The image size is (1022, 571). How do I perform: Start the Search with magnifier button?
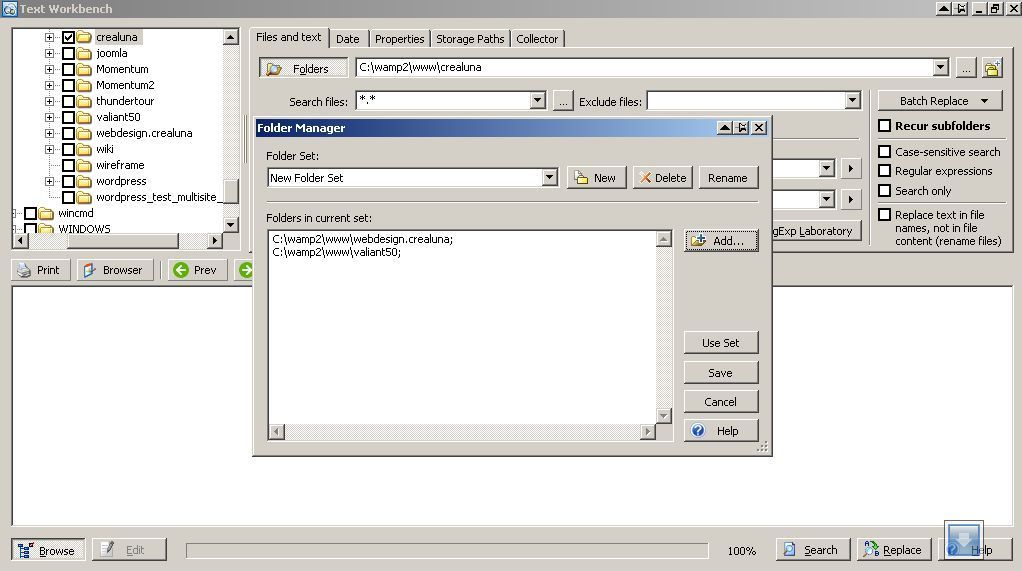pyautogui.click(x=813, y=549)
